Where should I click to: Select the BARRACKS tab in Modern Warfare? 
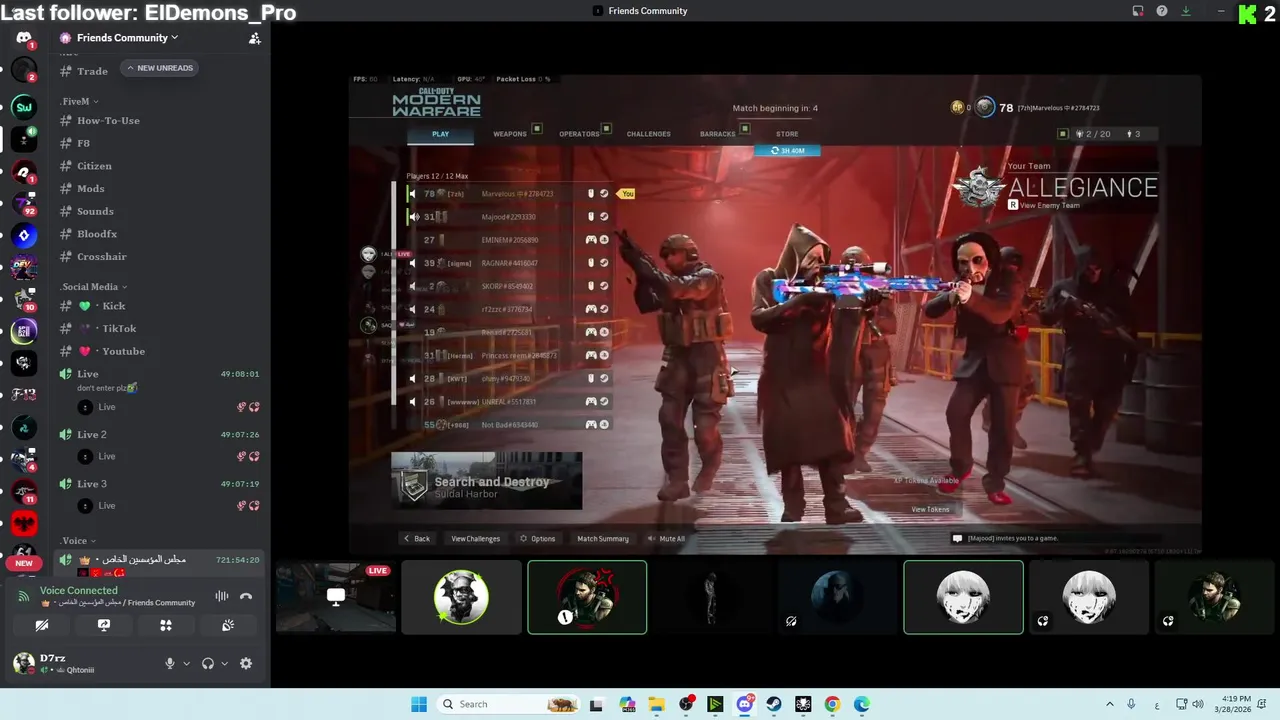(x=718, y=134)
